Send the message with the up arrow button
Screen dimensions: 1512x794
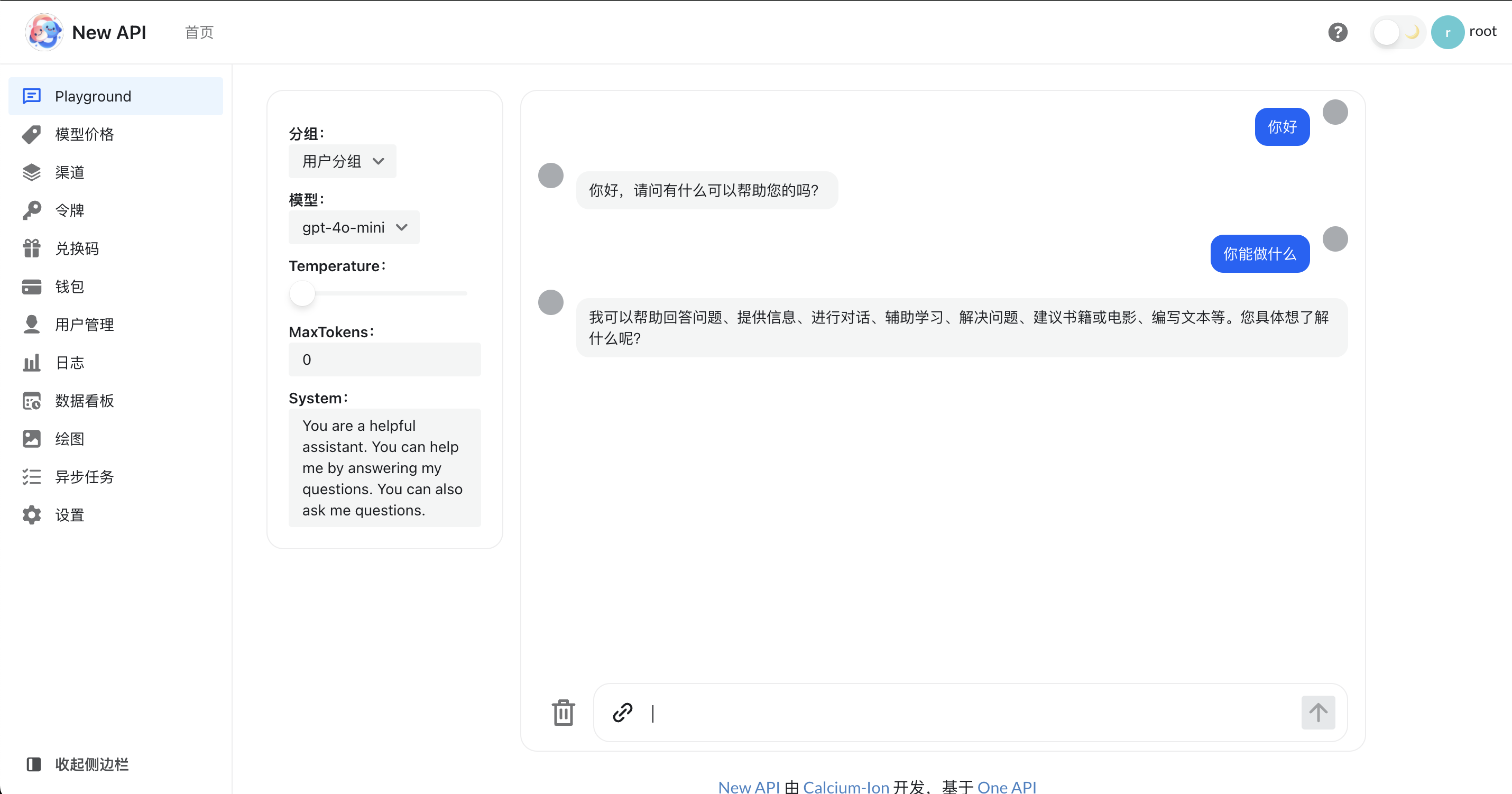(x=1318, y=713)
